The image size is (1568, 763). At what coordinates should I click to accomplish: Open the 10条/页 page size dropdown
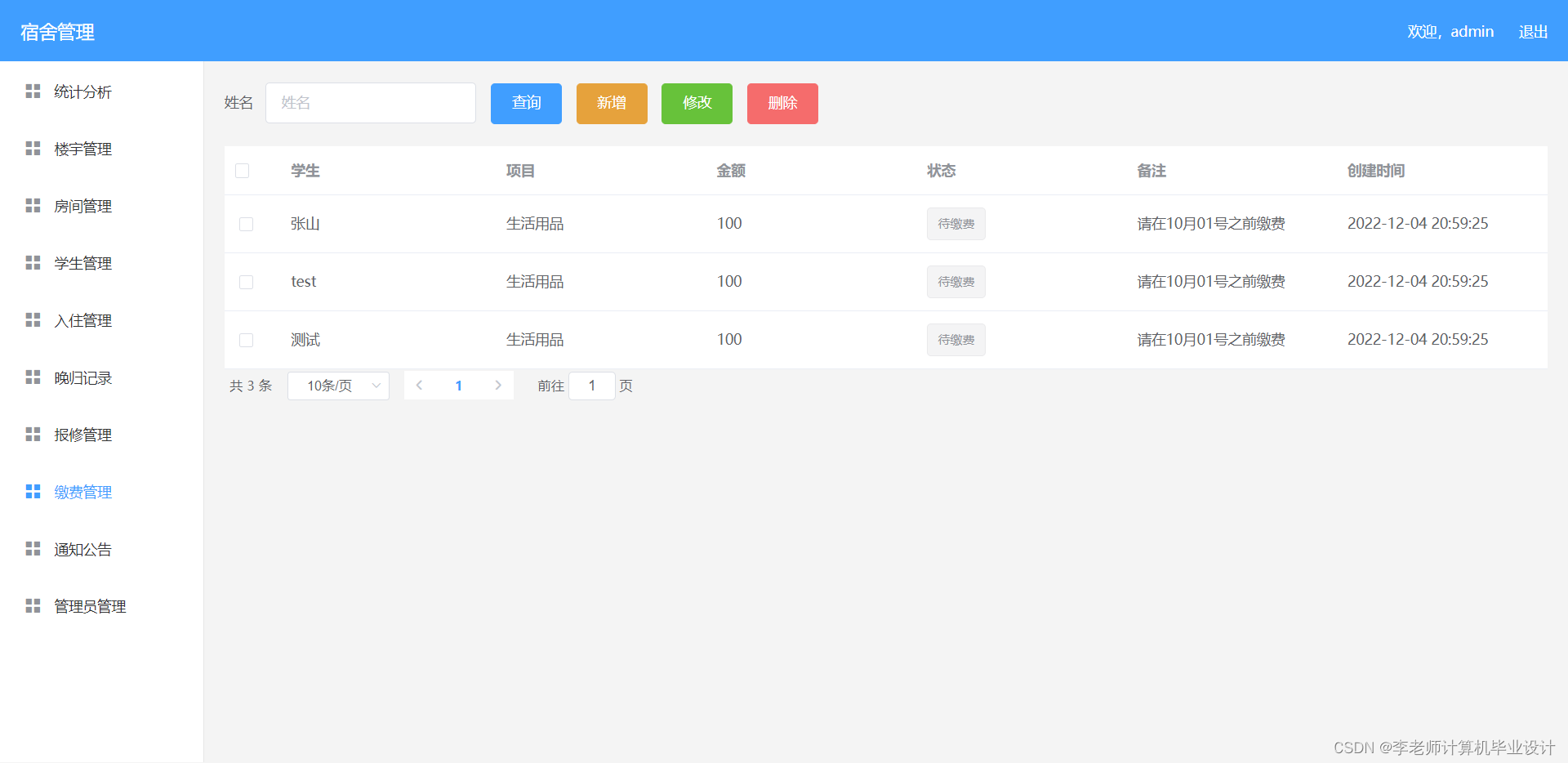(337, 386)
